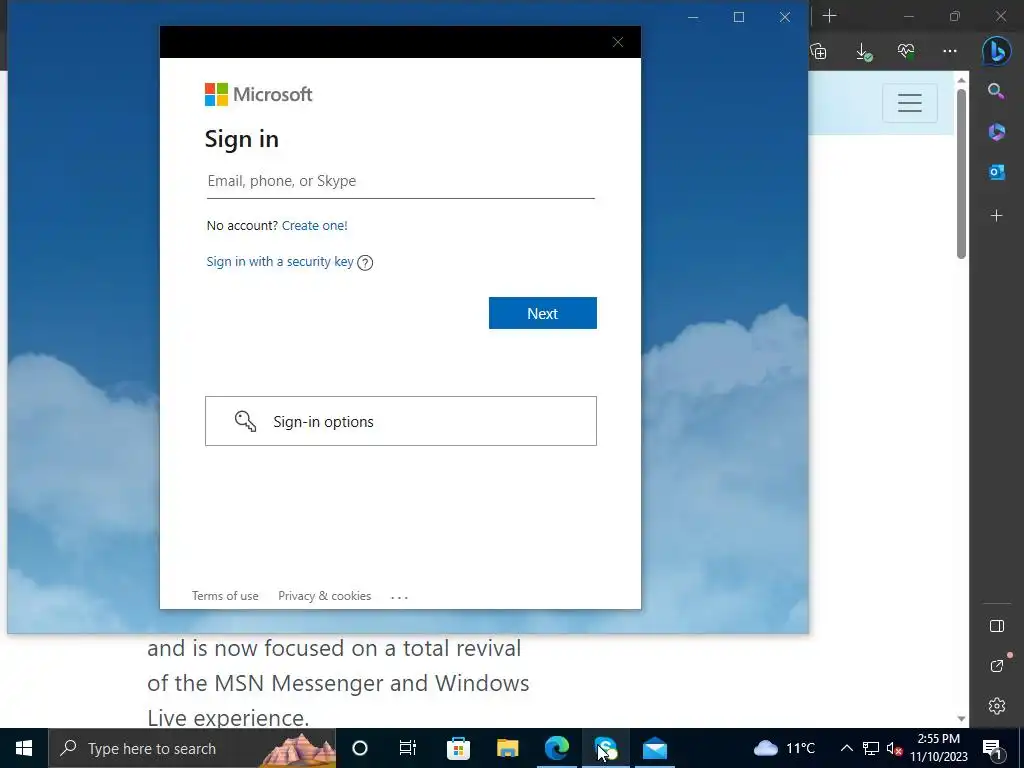Click the Edge page vertical scrollbar
Screen dimensions: 1024x768
[961, 174]
